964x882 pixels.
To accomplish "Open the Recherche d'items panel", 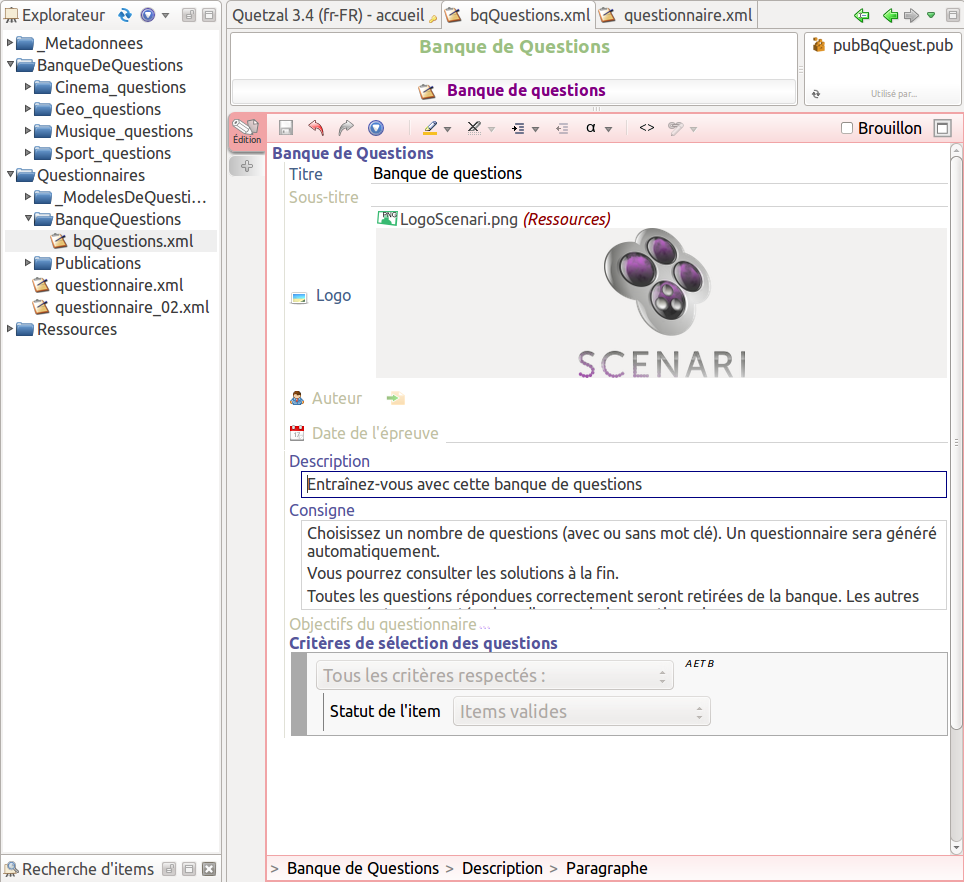I will click(x=88, y=869).
